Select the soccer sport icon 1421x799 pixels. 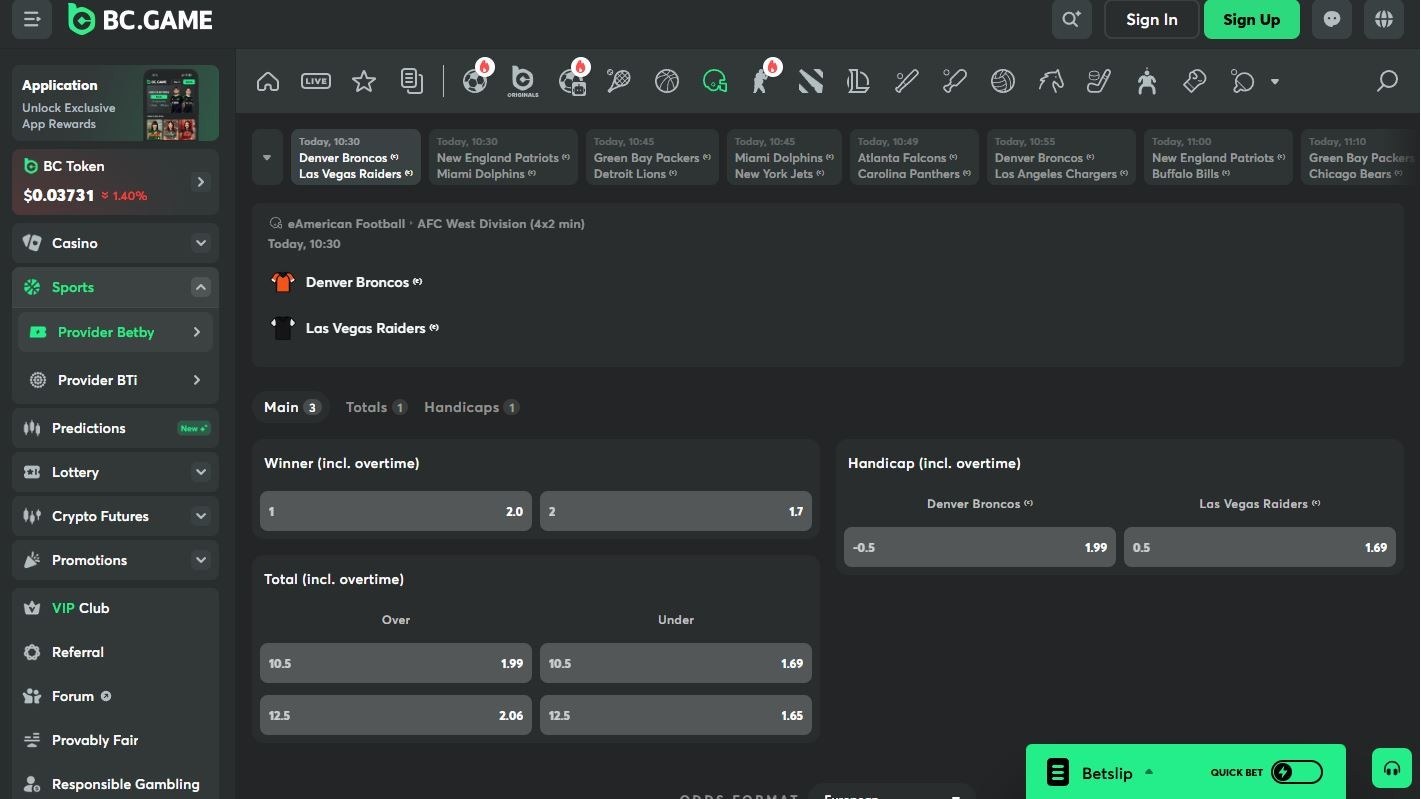475,81
